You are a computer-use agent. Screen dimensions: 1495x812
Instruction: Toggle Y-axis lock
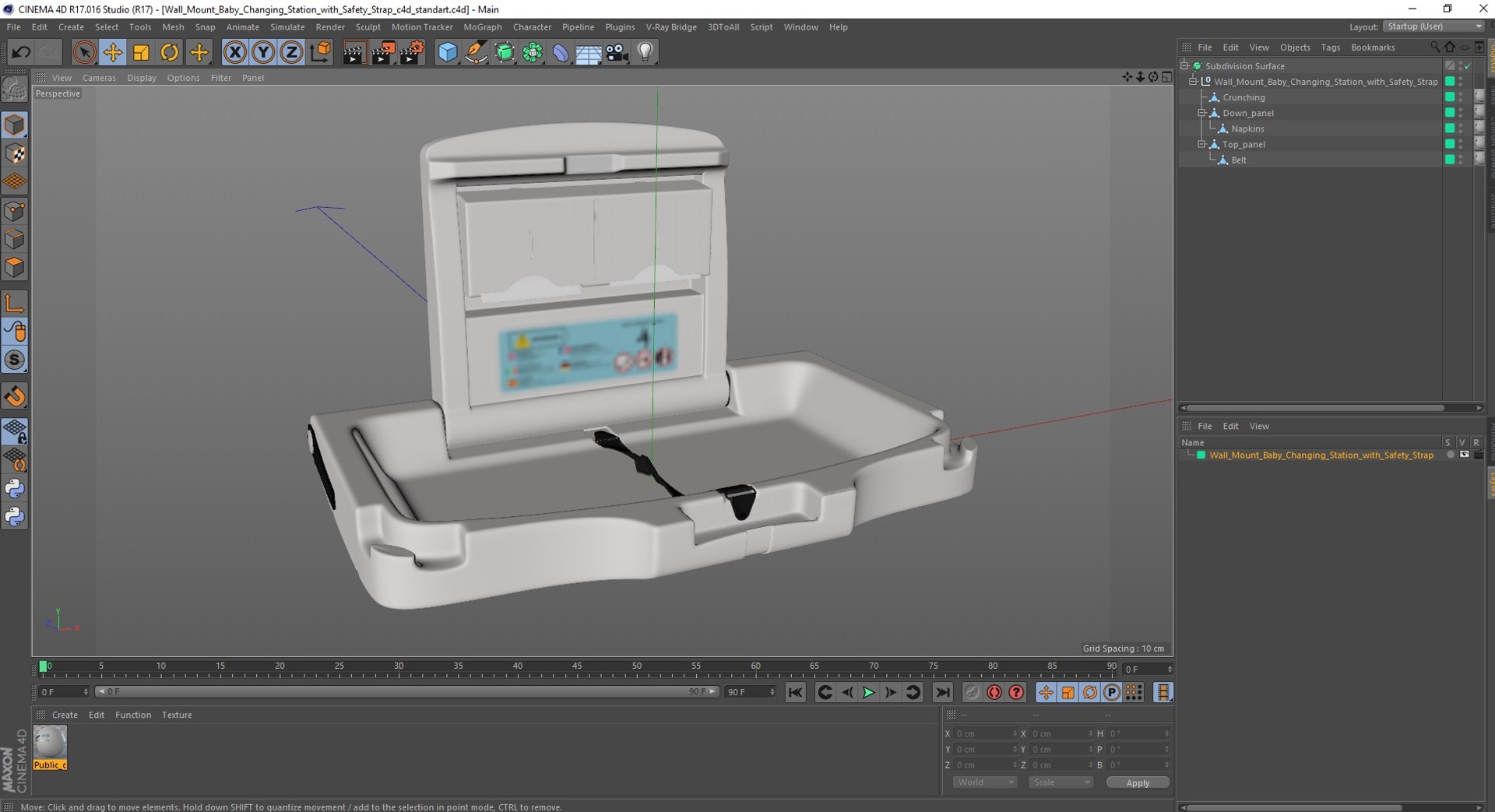coord(263,53)
